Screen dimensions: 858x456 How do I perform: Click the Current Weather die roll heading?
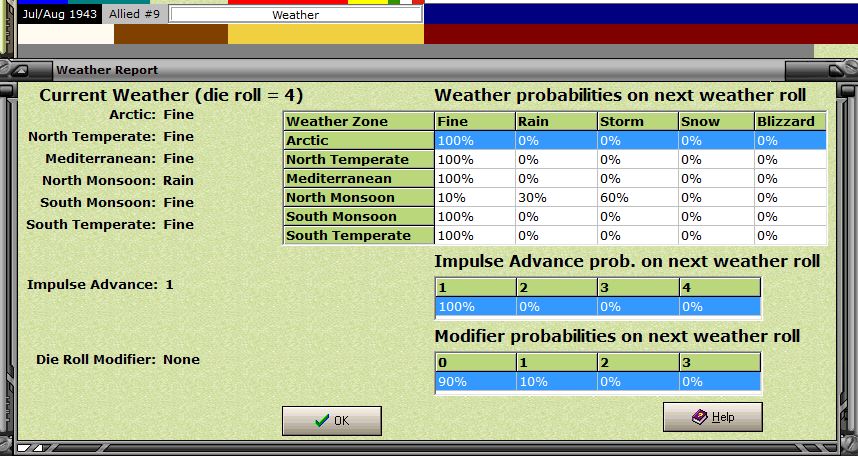(171, 95)
